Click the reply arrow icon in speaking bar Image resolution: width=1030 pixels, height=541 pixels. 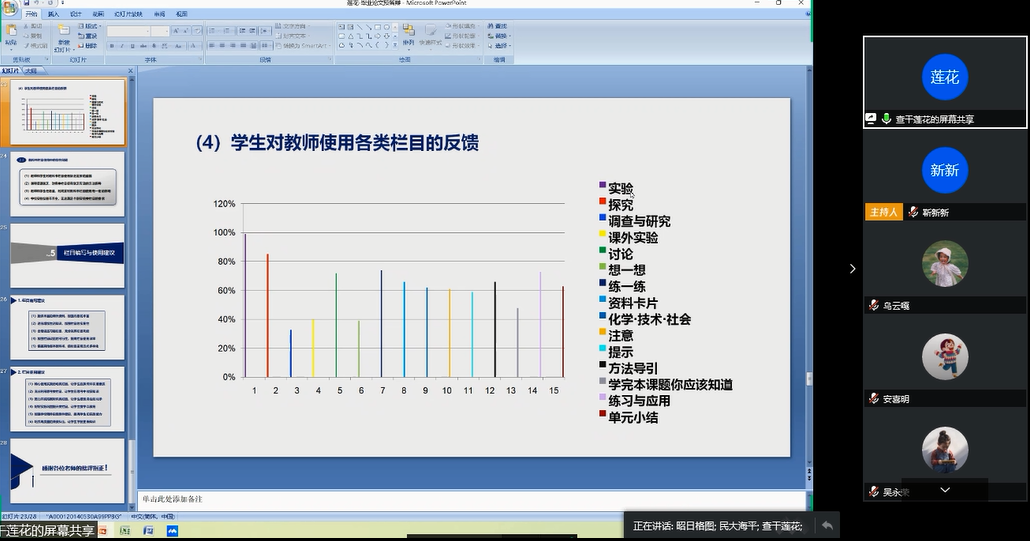(827, 525)
